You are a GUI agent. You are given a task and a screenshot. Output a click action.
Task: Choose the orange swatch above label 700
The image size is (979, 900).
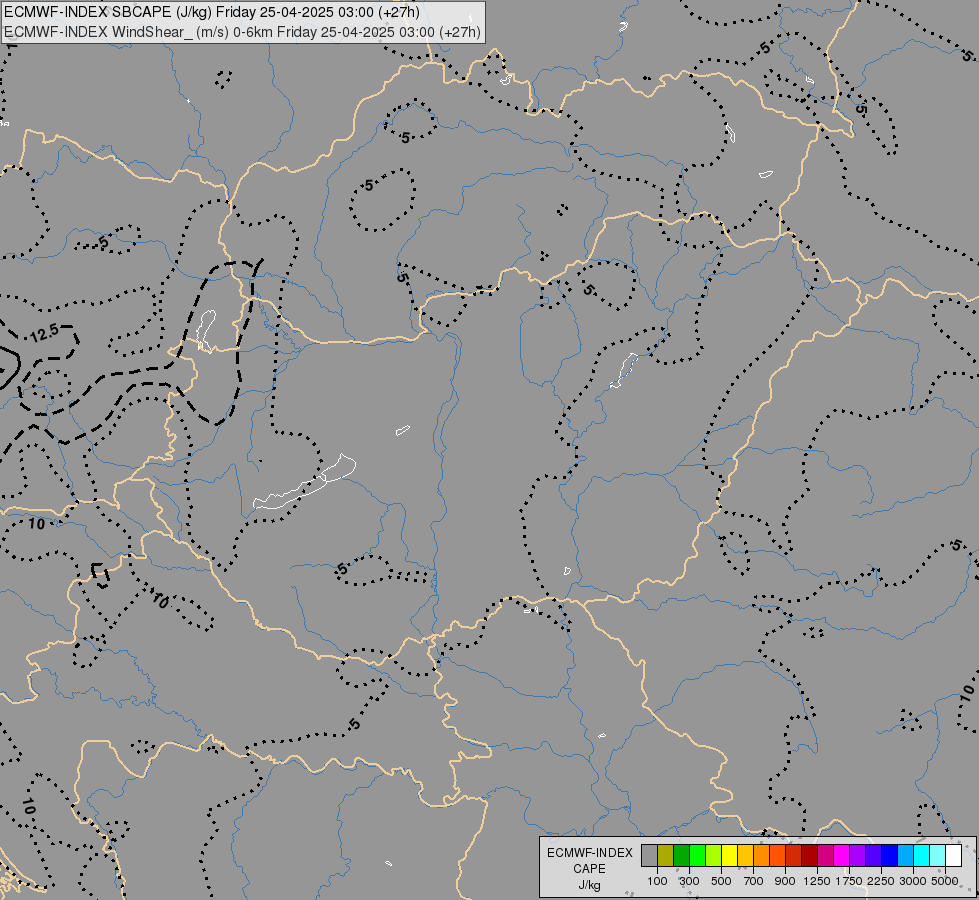762,856
